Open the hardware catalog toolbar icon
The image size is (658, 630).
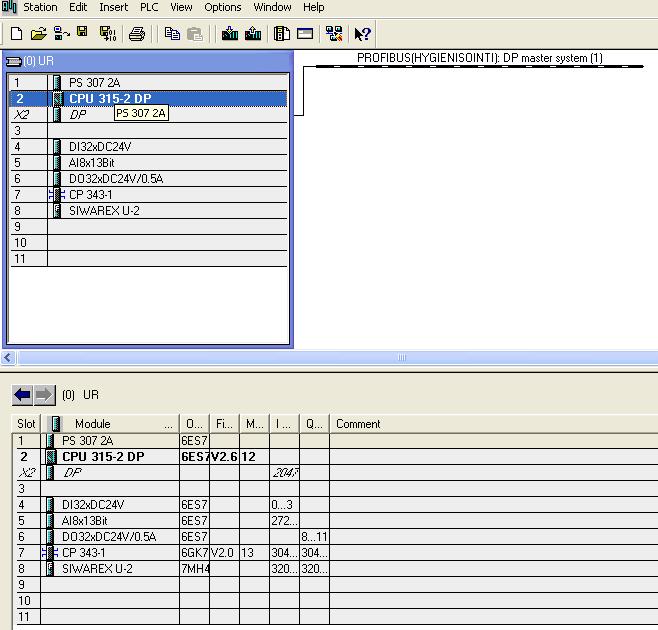coord(282,34)
